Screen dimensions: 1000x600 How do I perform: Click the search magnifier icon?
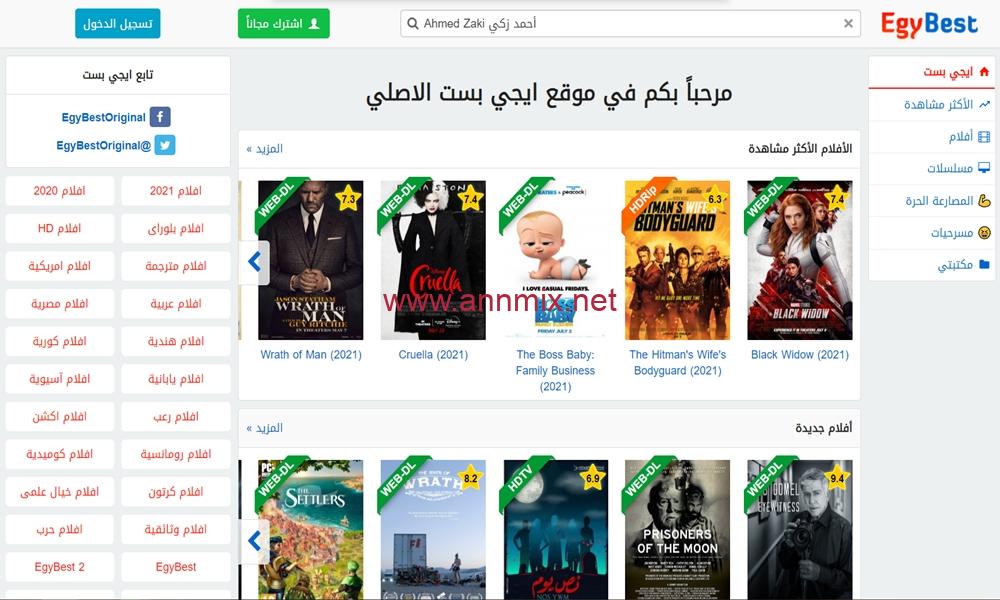click(x=413, y=24)
